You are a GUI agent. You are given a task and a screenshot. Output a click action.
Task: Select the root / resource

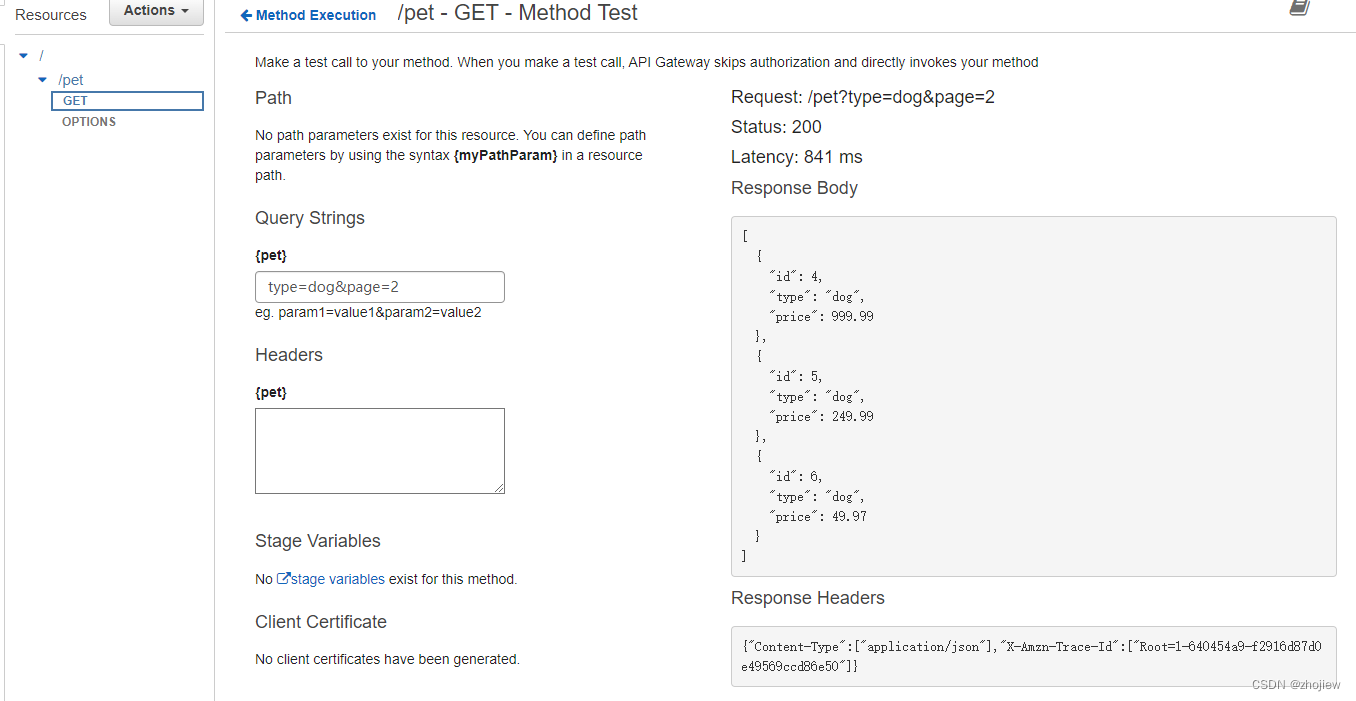(x=41, y=55)
